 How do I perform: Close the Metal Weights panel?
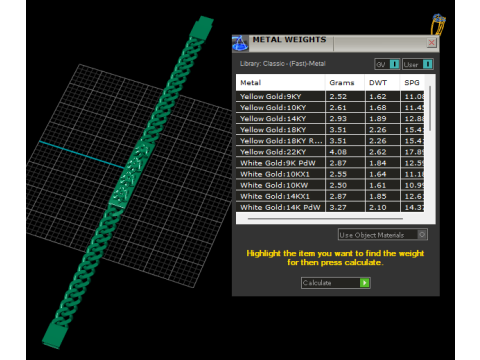(432, 43)
